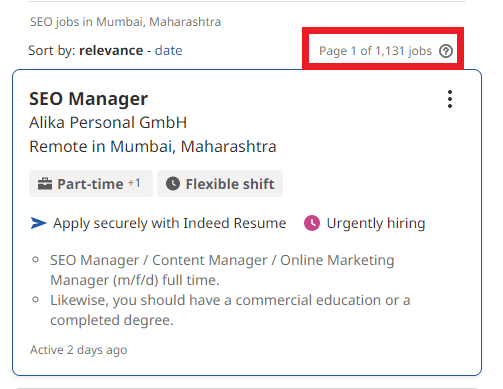Click the 'SEO Manager / Content Manager' description bullet
503x389 pixels.
222,270
